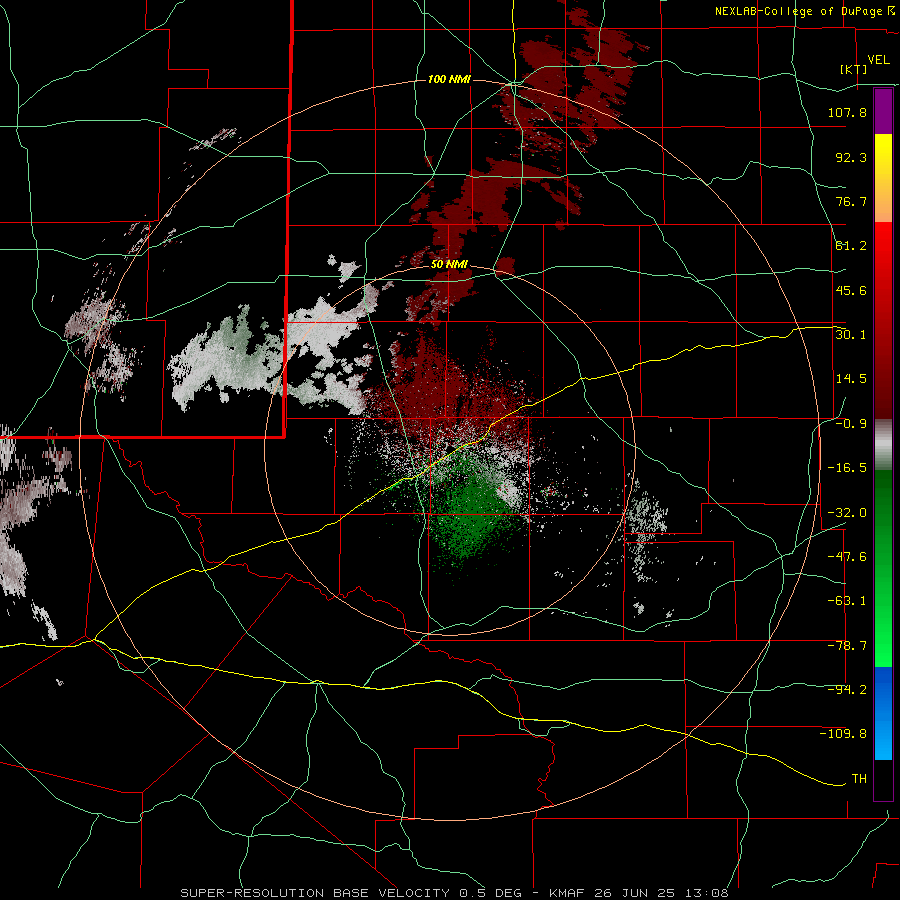
Task: Select the 107.8 velocity scale value
Action: [x=847, y=112]
